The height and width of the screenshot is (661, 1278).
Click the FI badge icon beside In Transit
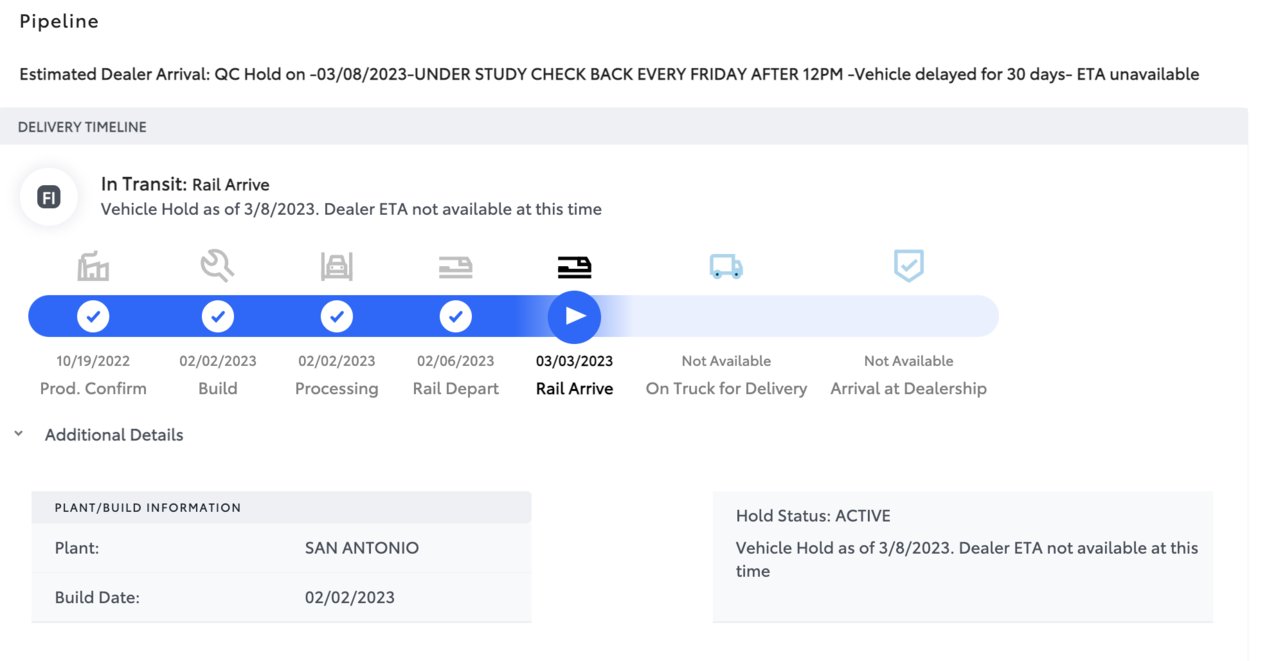(48, 197)
